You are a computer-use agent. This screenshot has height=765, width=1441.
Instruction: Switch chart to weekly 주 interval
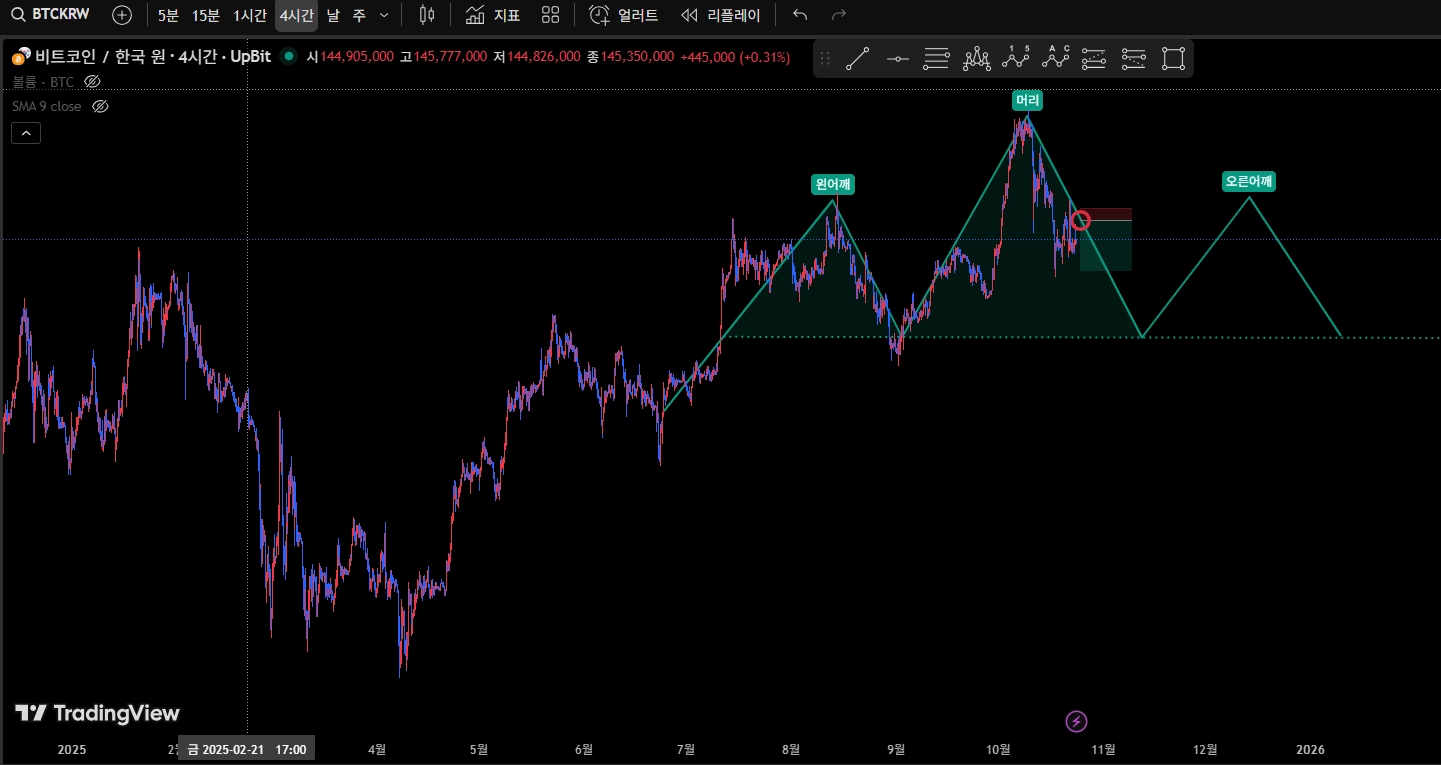359,15
